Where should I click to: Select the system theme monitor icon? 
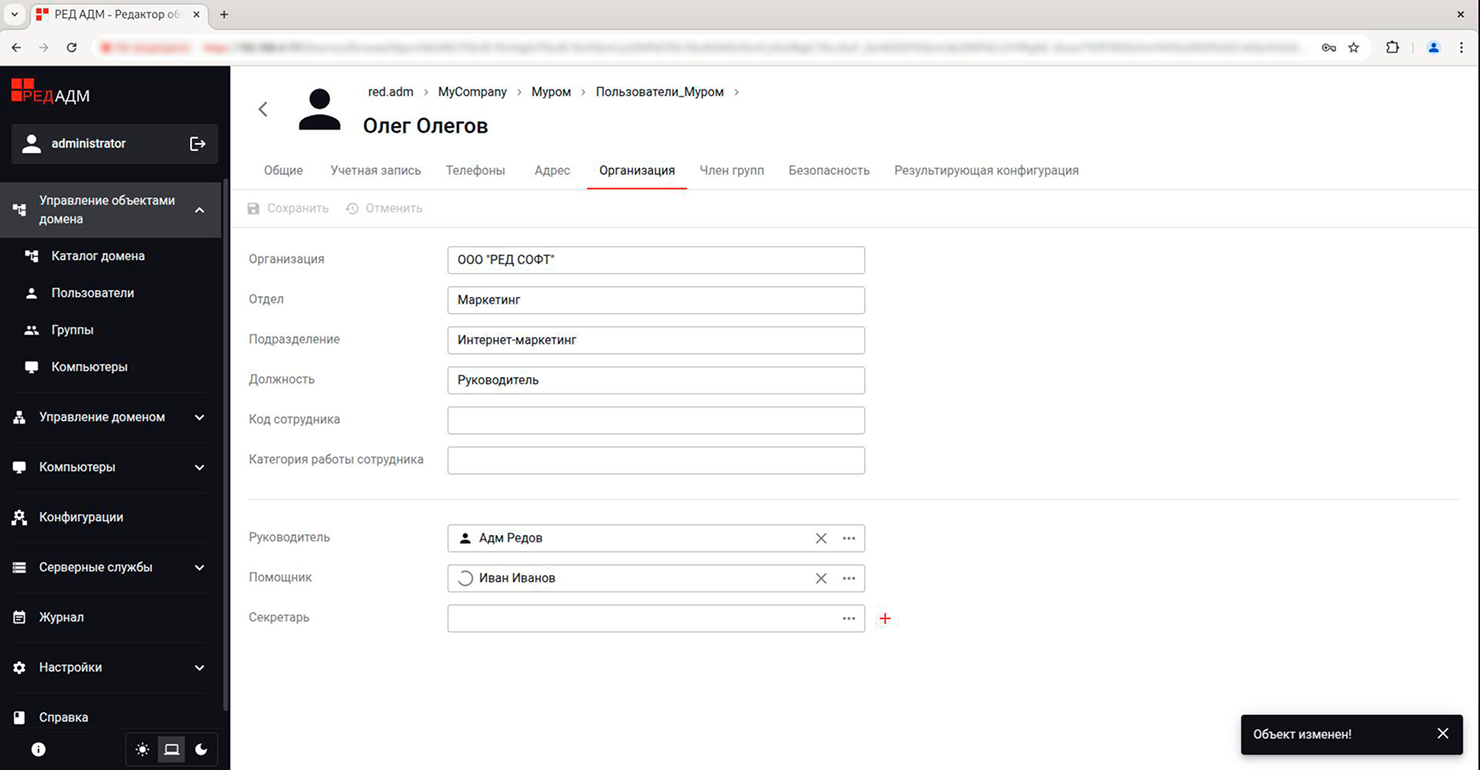[x=172, y=749]
